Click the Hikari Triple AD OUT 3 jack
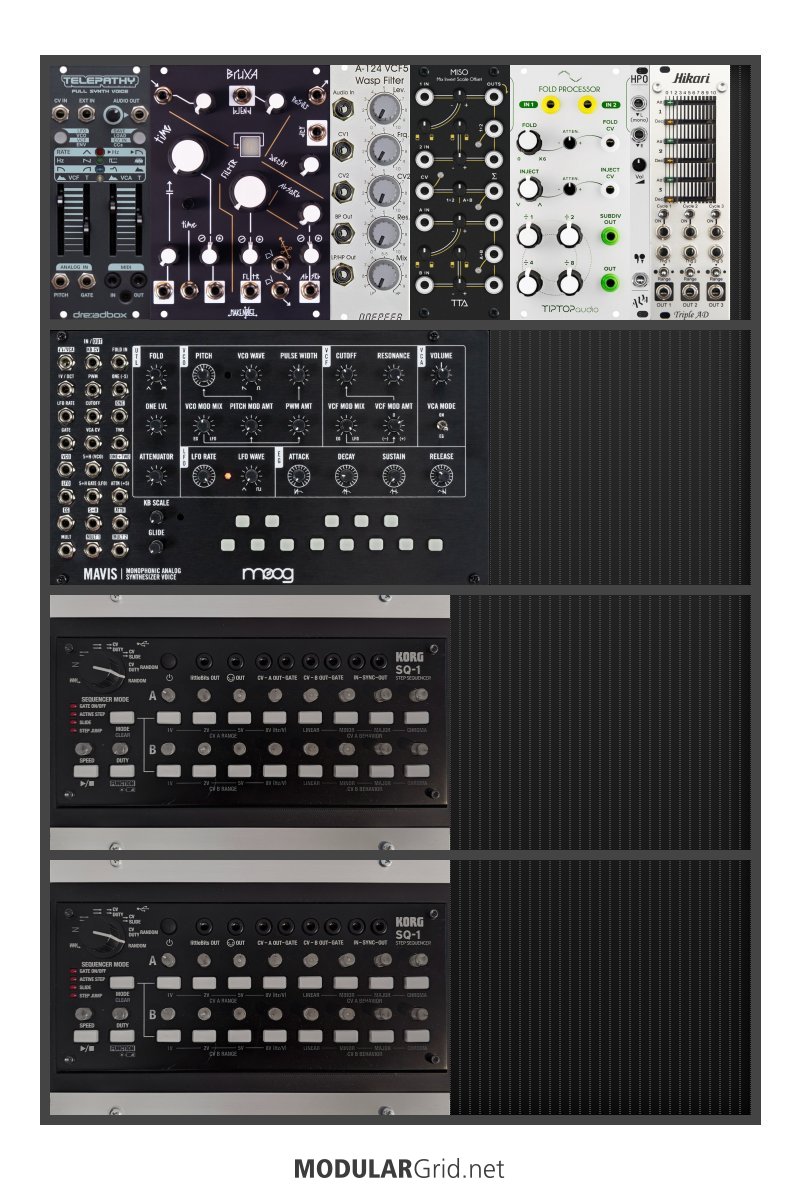This screenshot has height=1190, width=800. [x=716, y=291]
